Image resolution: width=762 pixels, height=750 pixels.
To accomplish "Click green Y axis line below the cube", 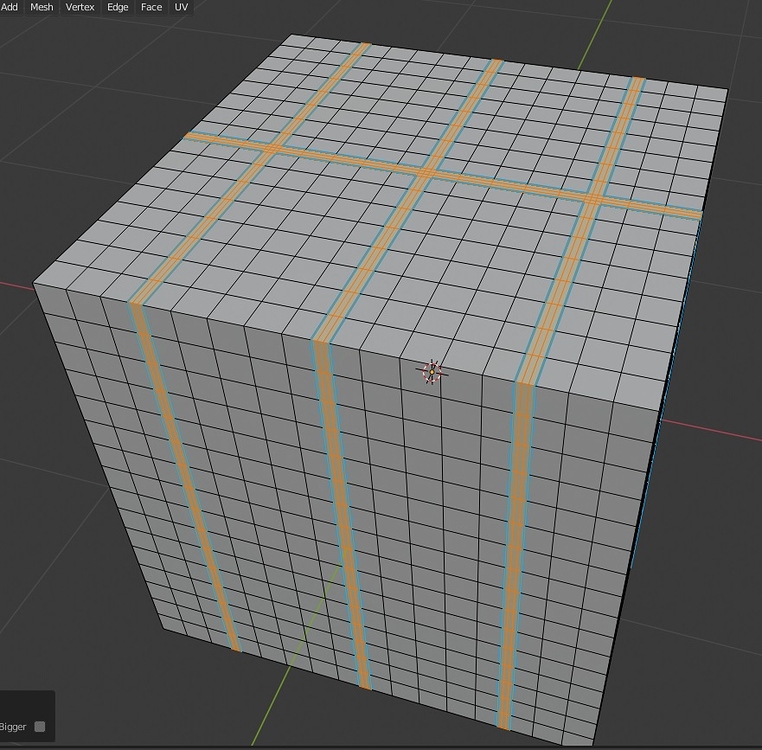I will coord(272,705).
